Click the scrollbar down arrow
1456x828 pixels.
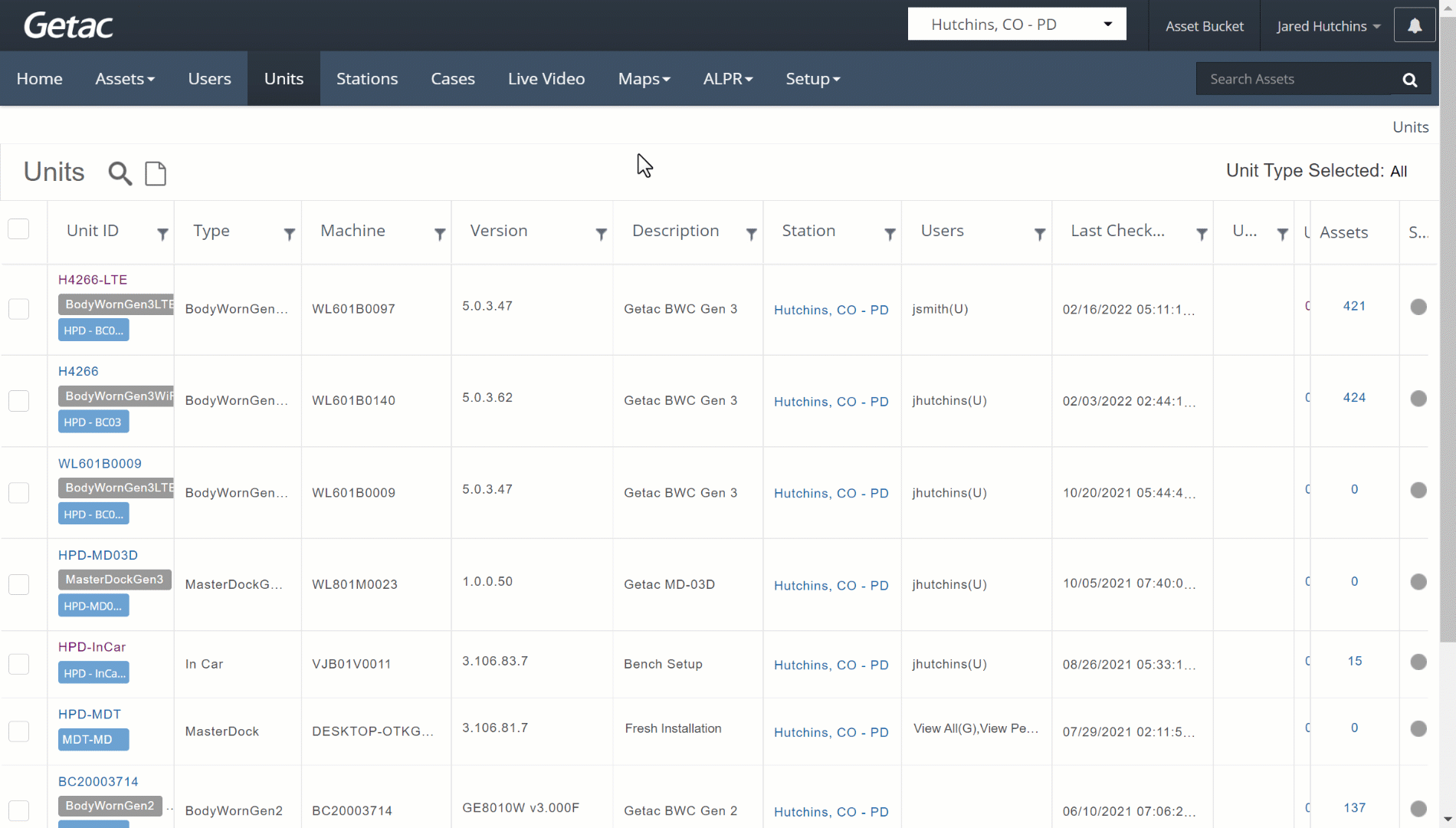(1448, 820)
